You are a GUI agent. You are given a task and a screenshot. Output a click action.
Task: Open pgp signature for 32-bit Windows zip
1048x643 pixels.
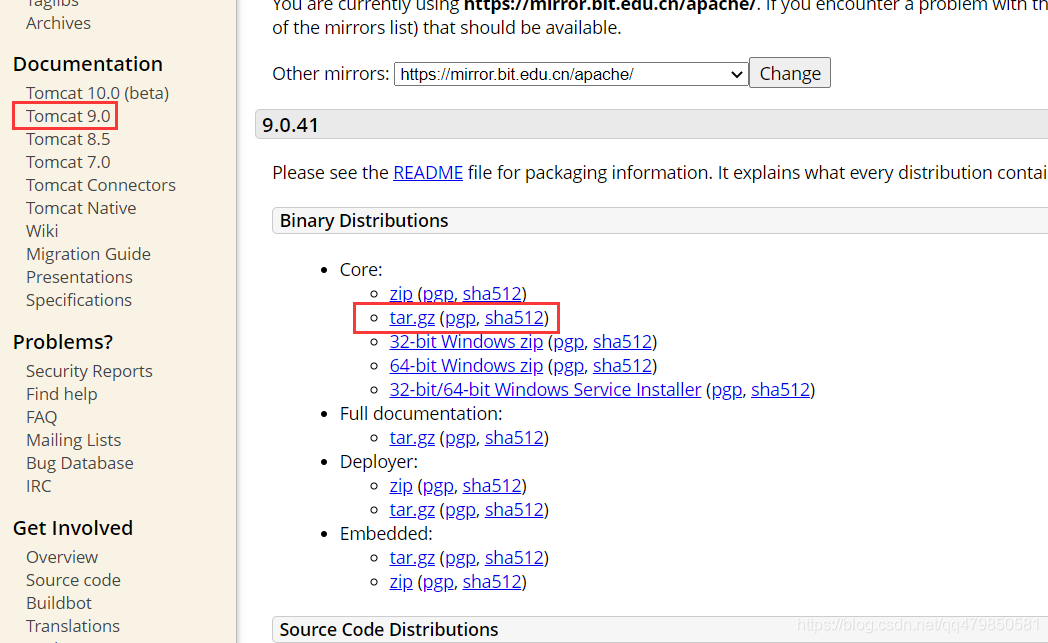(568, 342)
